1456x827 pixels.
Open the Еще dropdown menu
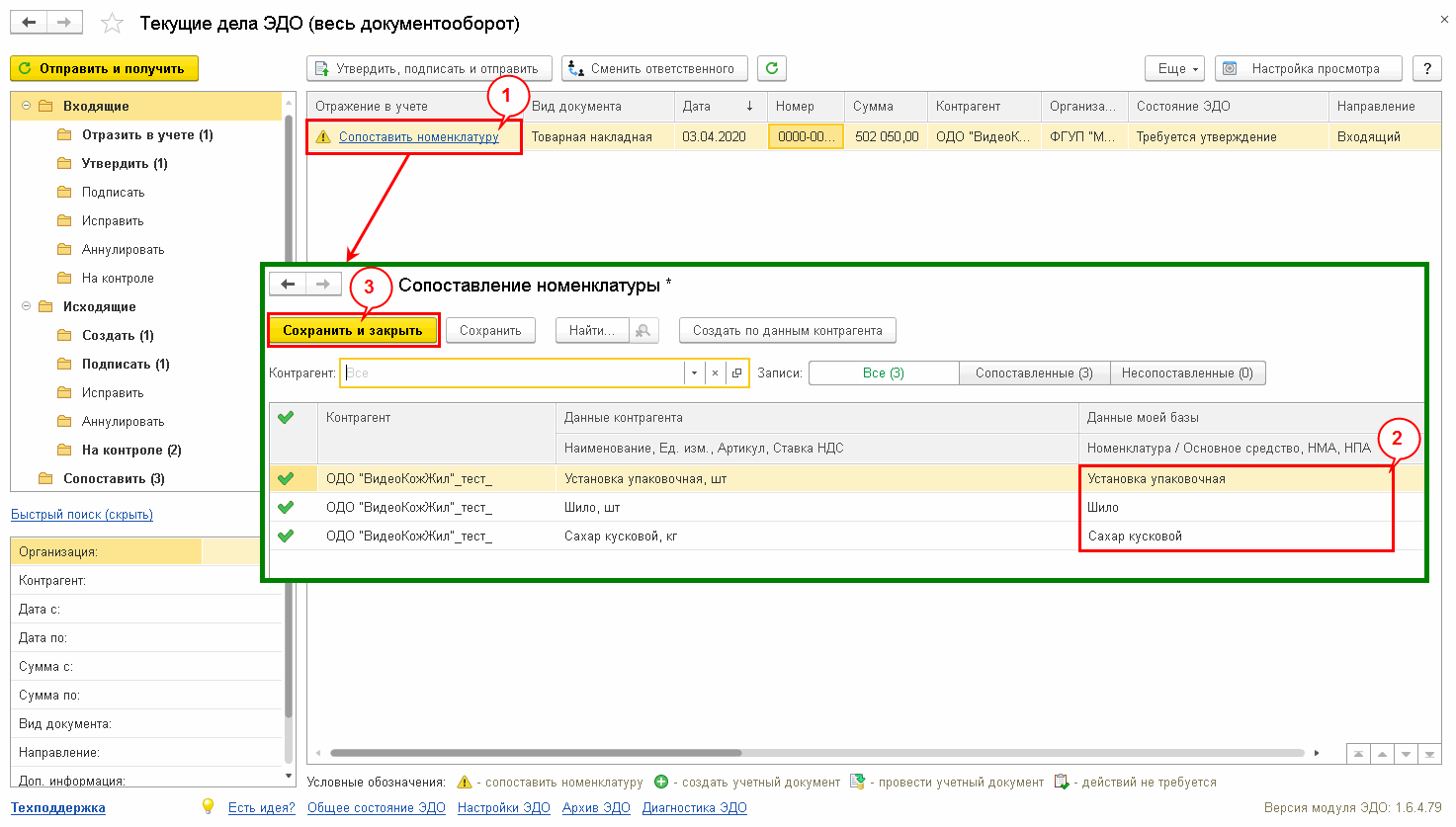click(x=1175, y=68)
